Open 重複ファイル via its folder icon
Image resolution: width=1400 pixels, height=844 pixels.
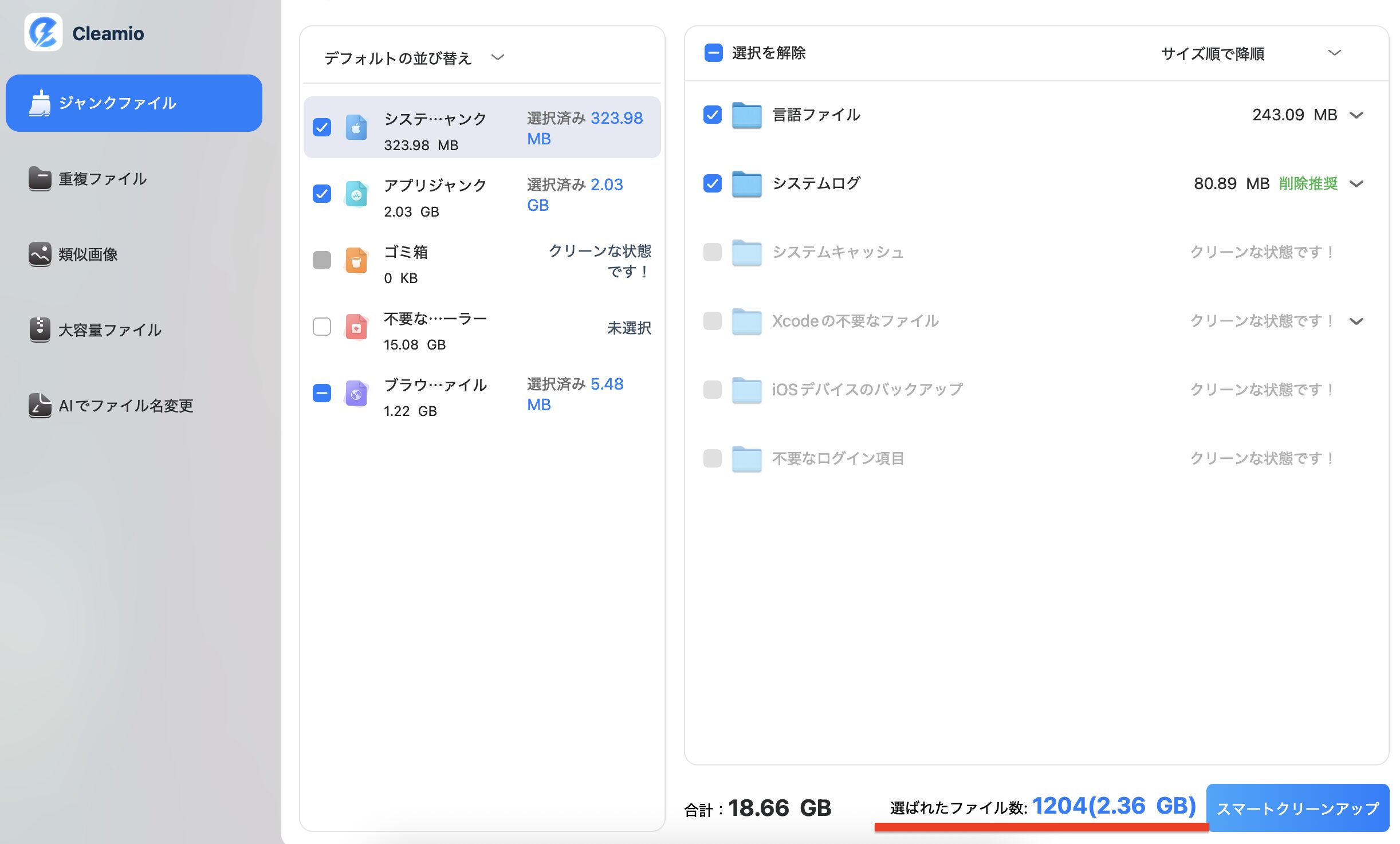40,179
